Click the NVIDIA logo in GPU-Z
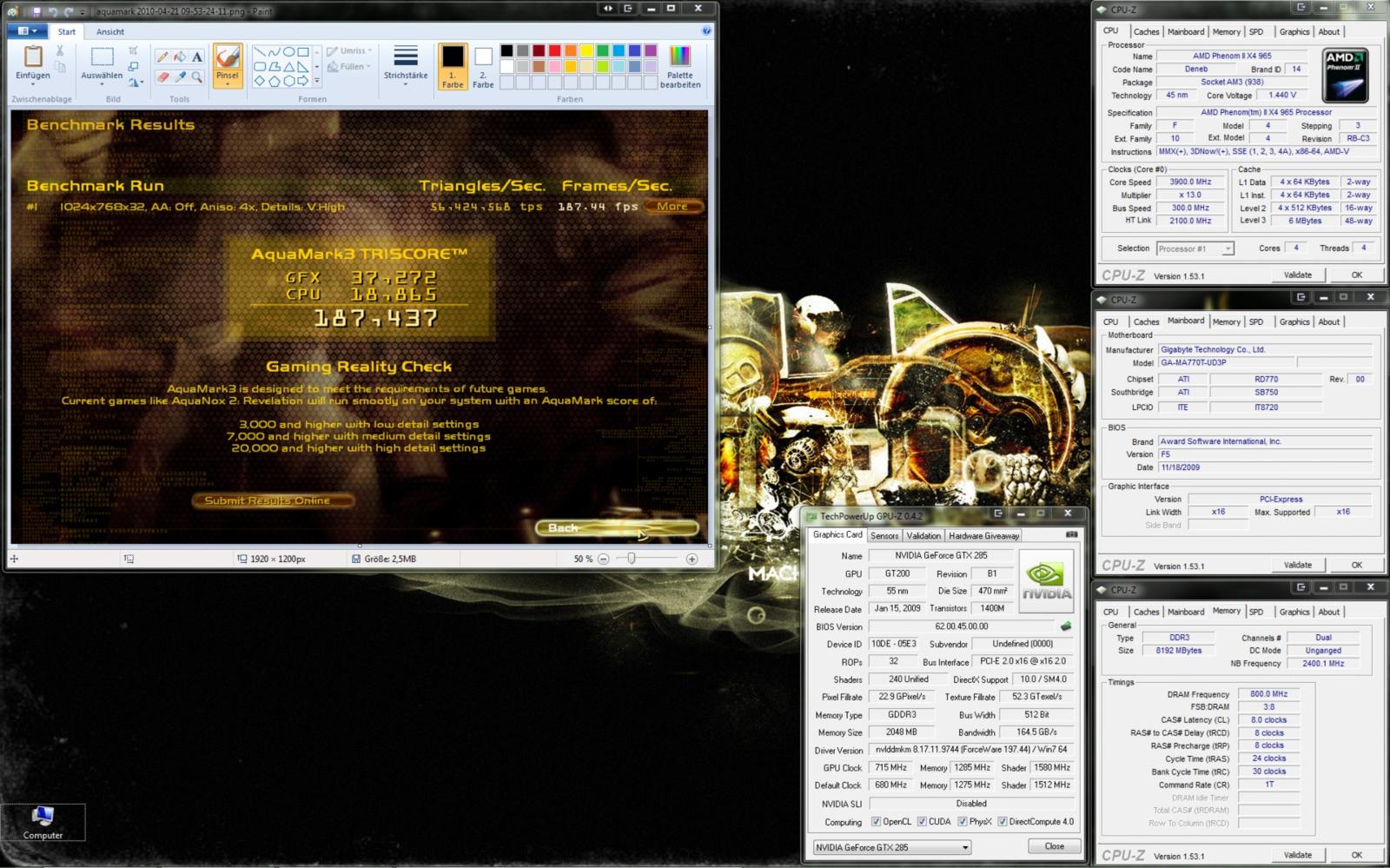 pos(1047,580)
